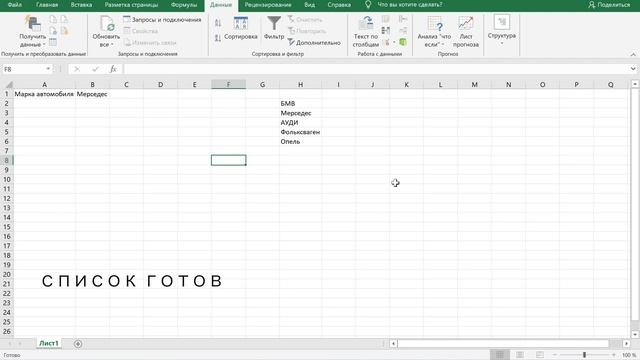This screenshot has width=640, height=360.
Task: Open the Формулы tab
Action: tap(184, 5)
